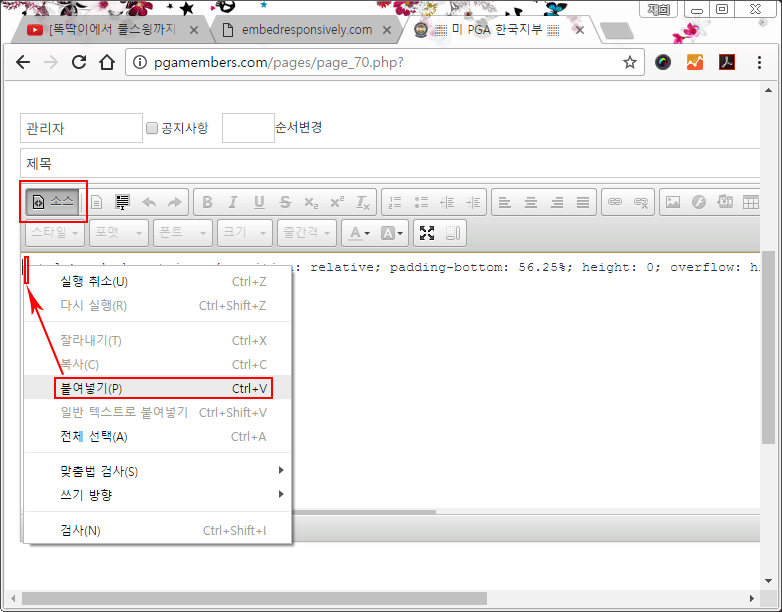Viewport: 782px width, 612px height.
Task: Choose 잘라내기(T) from the context menu
Action: tap(158, 341)
